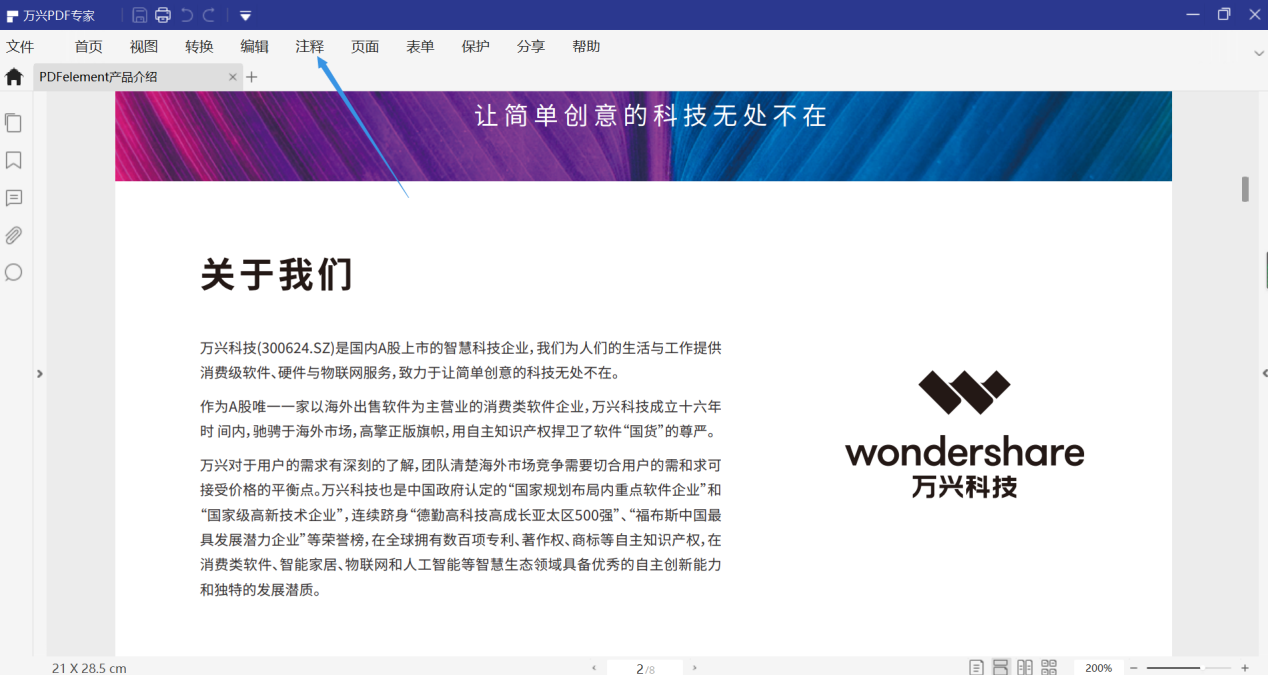Select two-page continuous view icon
Viewport: 1268px width, 675px height.
click(x=1049, y=667)
